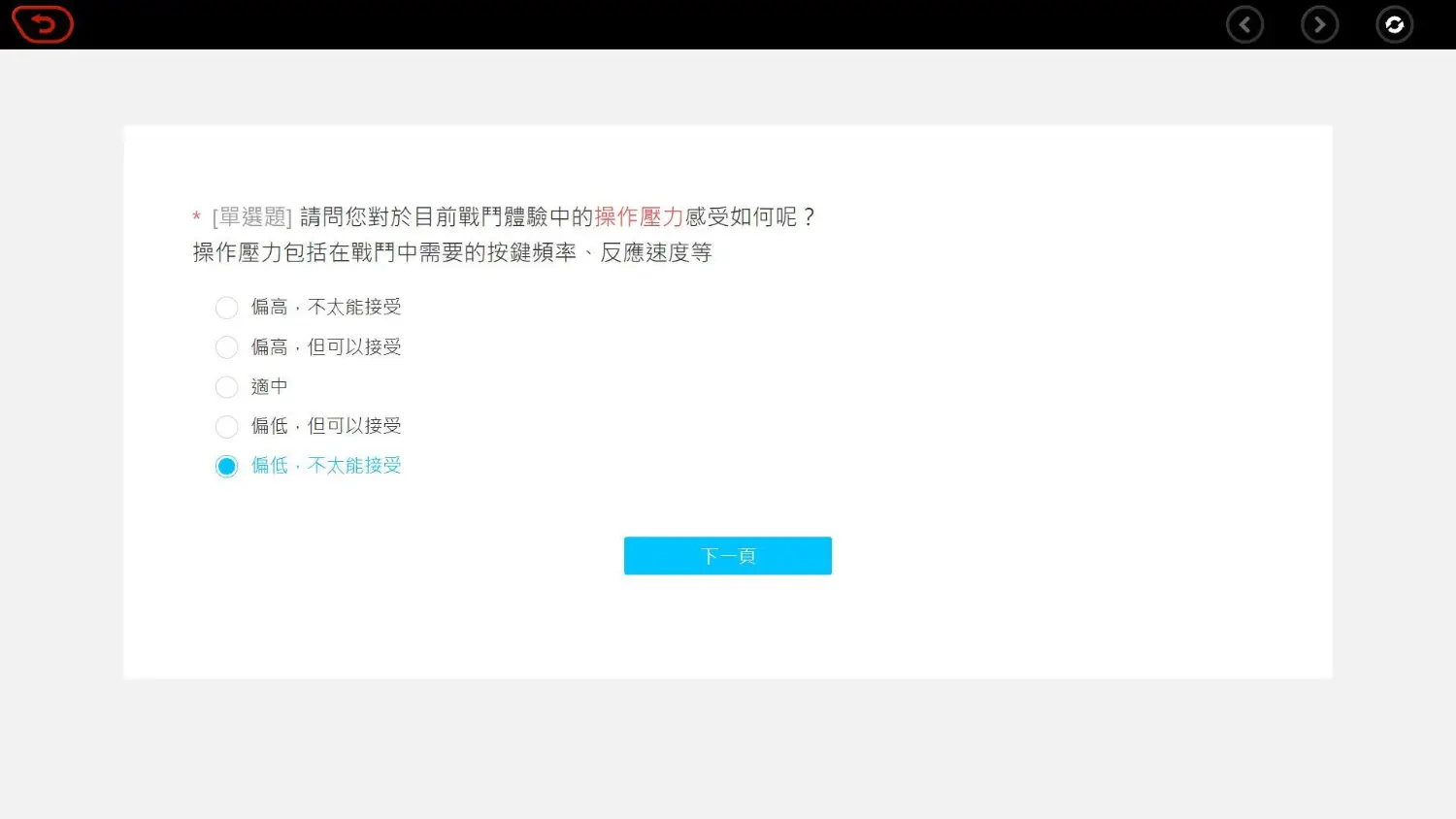Click the red return icon at top-left

(x=43, y=24)
